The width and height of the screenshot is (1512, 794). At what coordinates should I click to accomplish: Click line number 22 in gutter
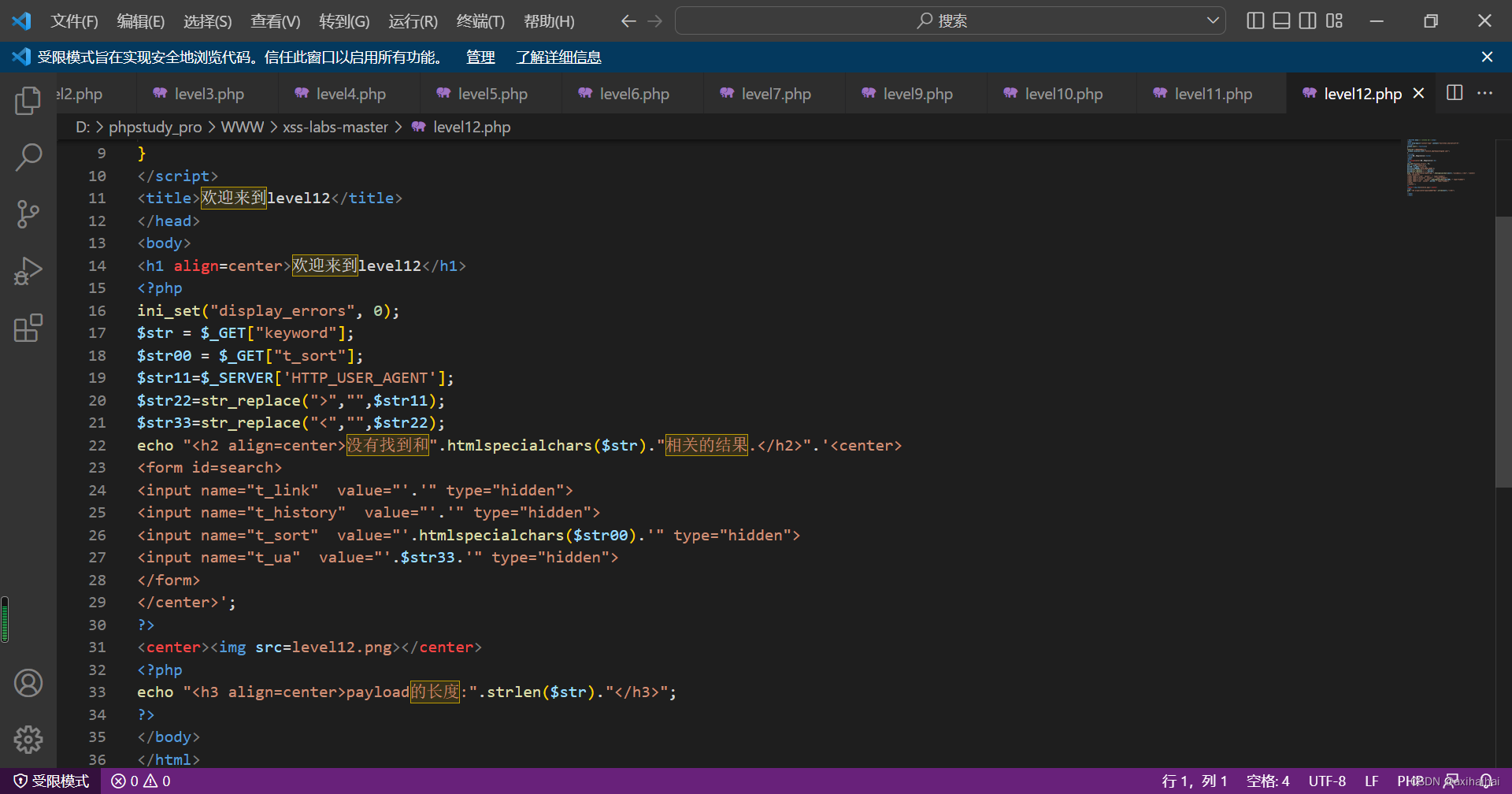(97, 446)
